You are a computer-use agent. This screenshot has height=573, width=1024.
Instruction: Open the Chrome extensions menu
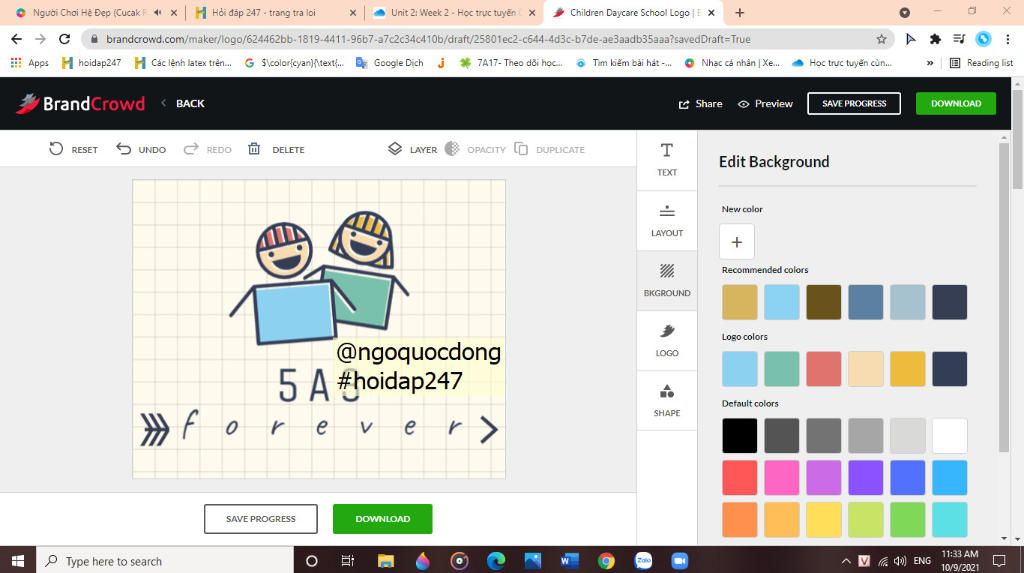935,39
